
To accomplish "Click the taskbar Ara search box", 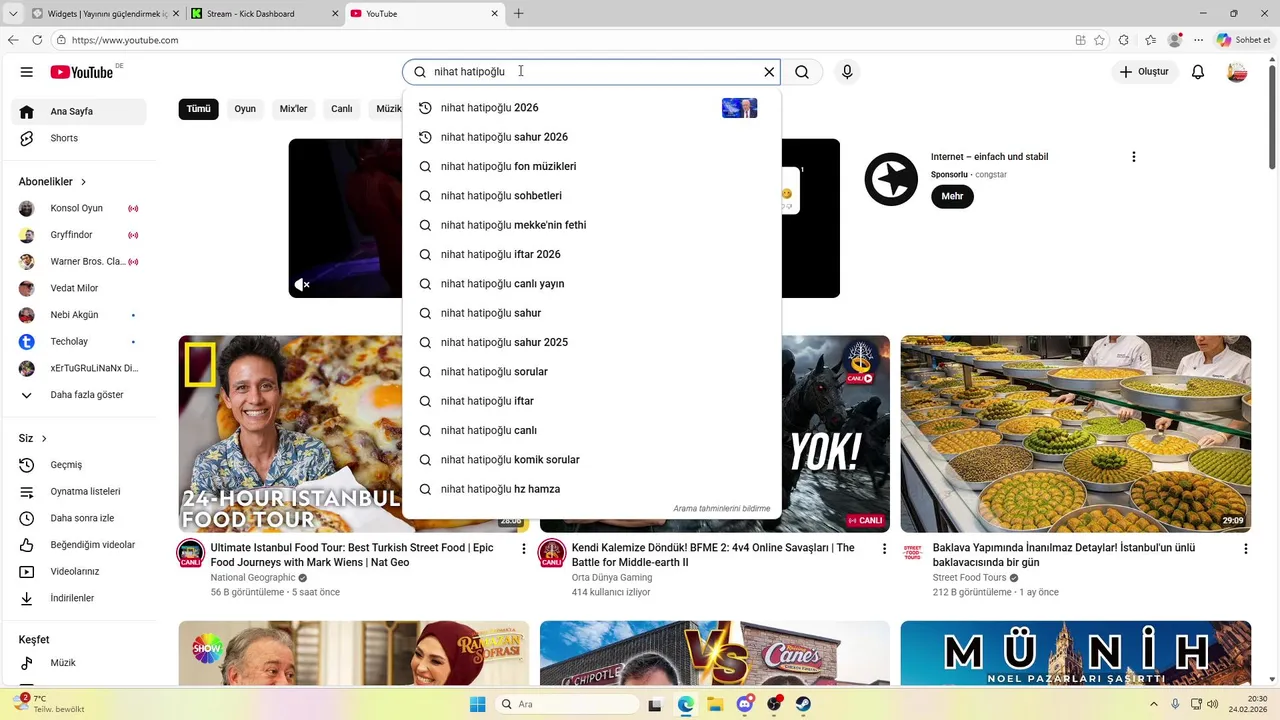I will (567, 704).
